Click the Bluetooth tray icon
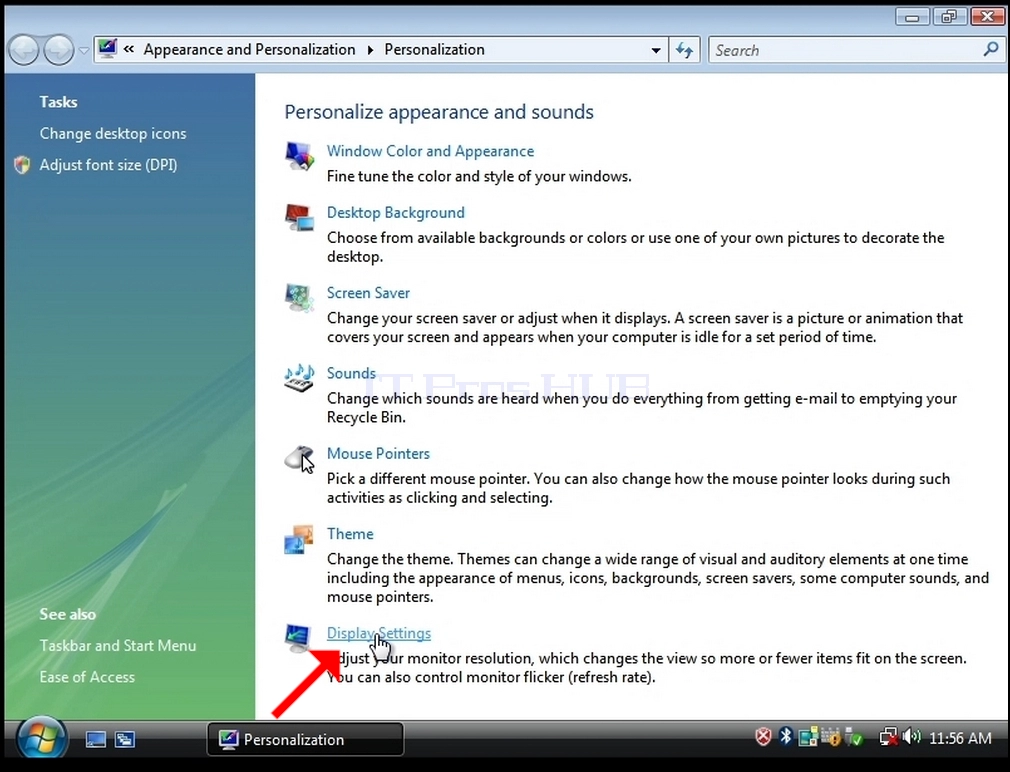The image size is (1010, 772). point(785,736)
